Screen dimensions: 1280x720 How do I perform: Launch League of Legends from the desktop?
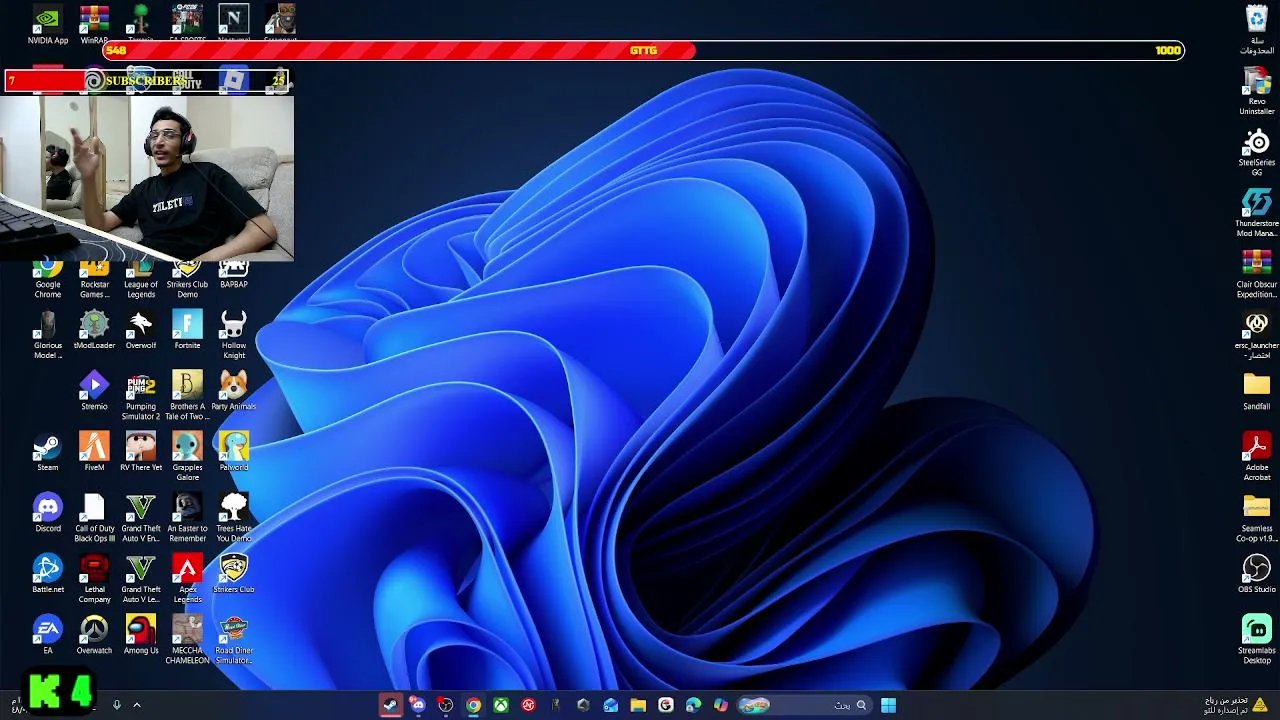point(141,279)
